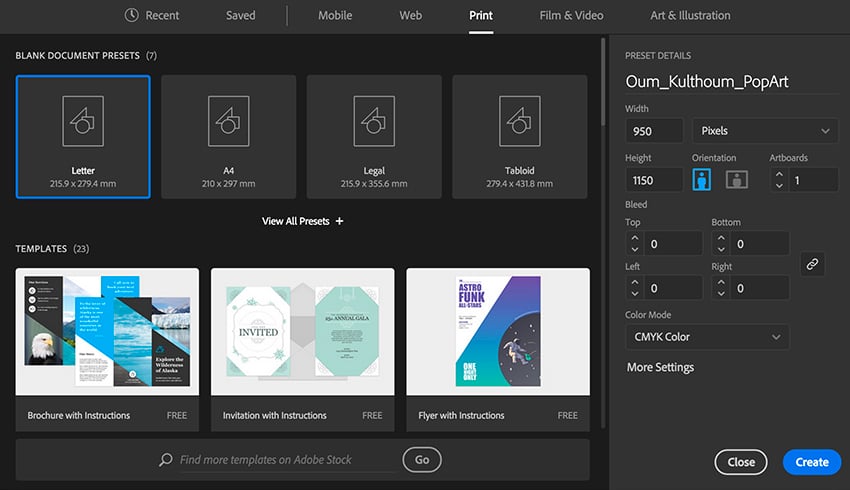Switch to the Saved tab
The image size is (850, 490).
point(241,16)
